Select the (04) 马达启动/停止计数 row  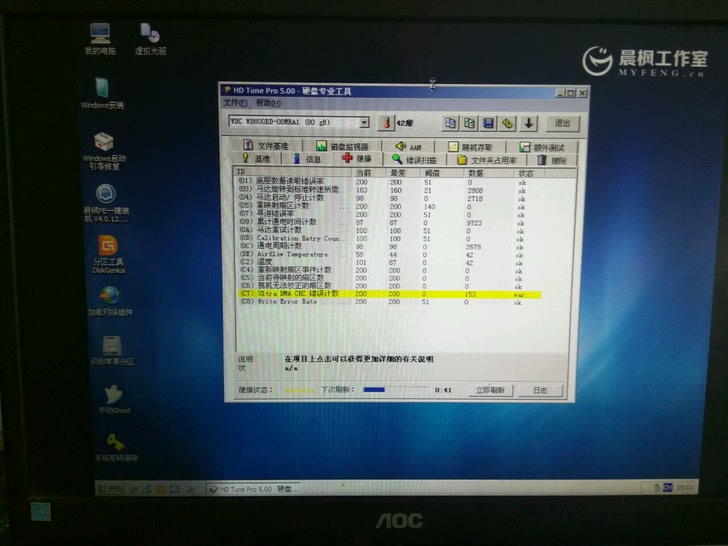(x=384, y=198)
